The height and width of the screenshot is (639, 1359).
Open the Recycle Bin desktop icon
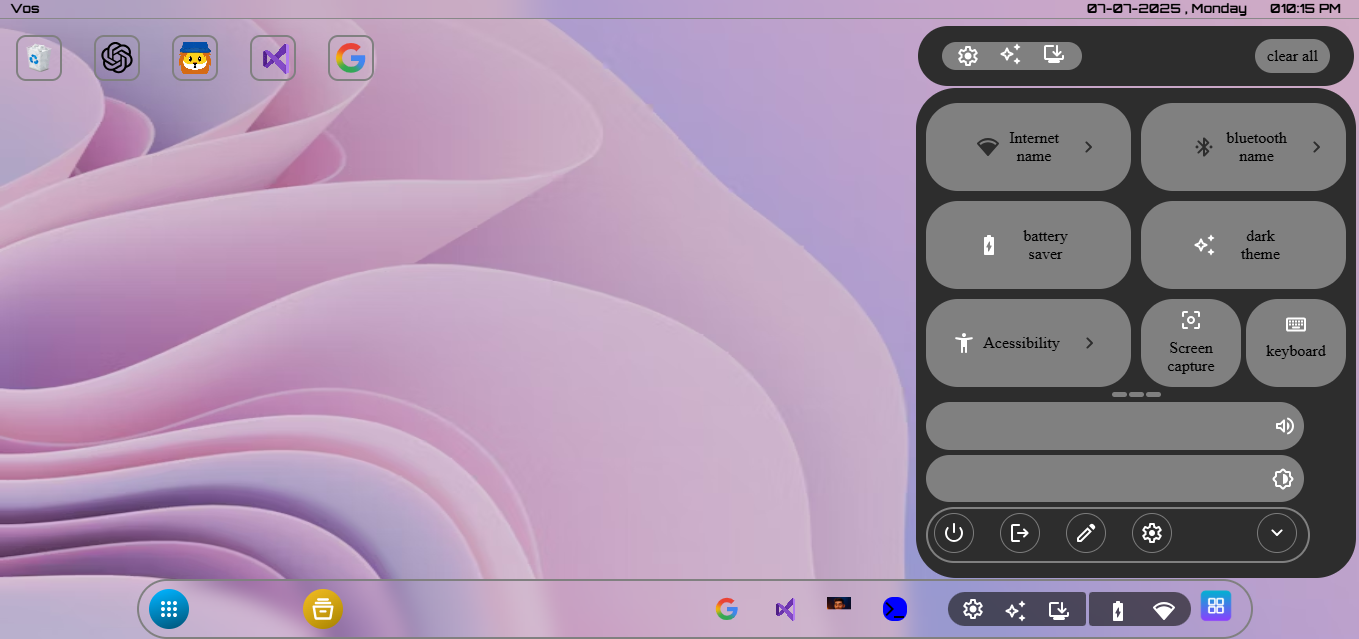(39, 58)
